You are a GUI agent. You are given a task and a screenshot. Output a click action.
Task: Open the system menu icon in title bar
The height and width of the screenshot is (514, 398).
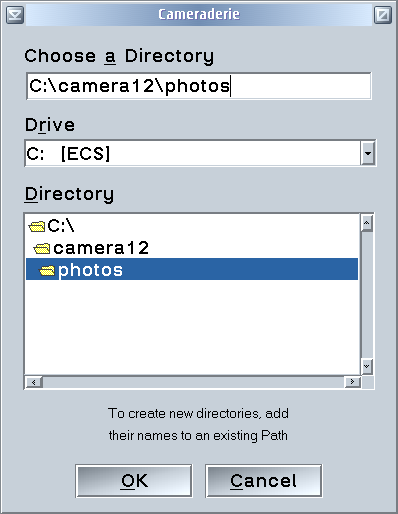(x=15, y=15)
